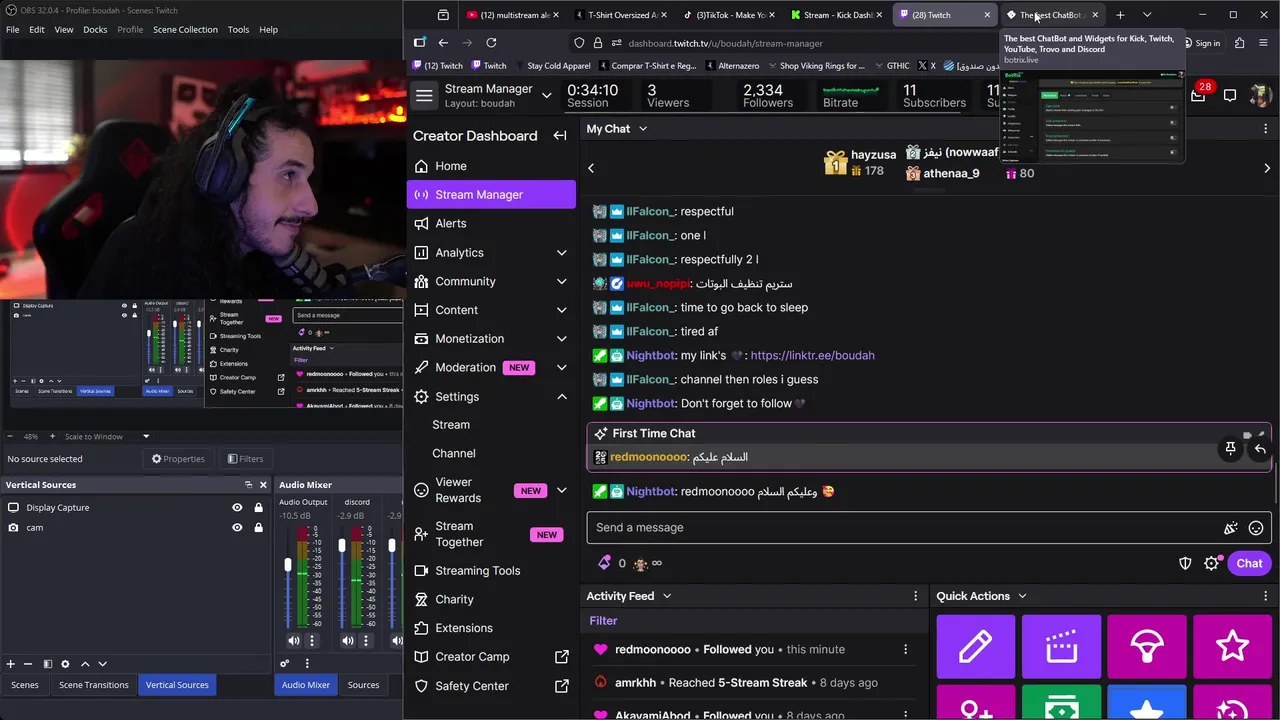Click the star quick action tile

[1232, 647]
